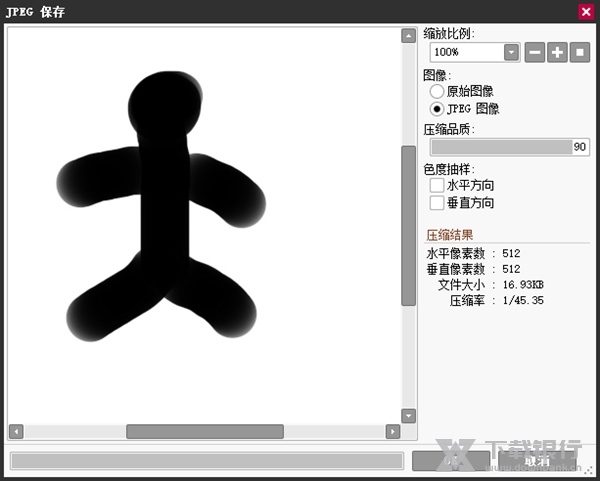Close the JPEG 保存 dialog

pyautogui.click(x=586, y=11)
